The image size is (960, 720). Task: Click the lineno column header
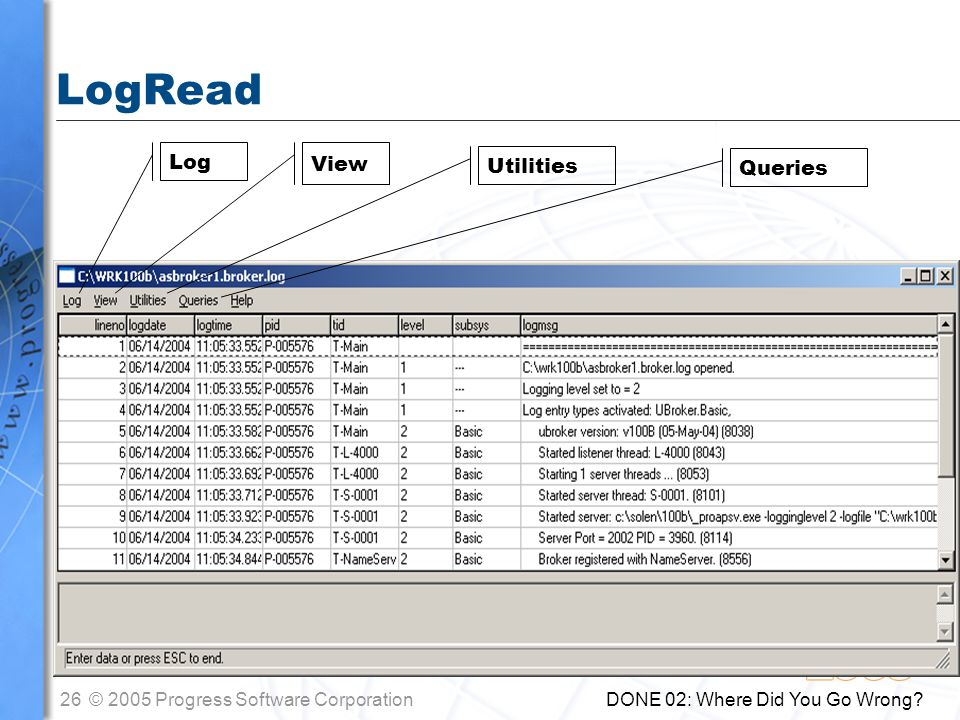click(x=92, y=325)
